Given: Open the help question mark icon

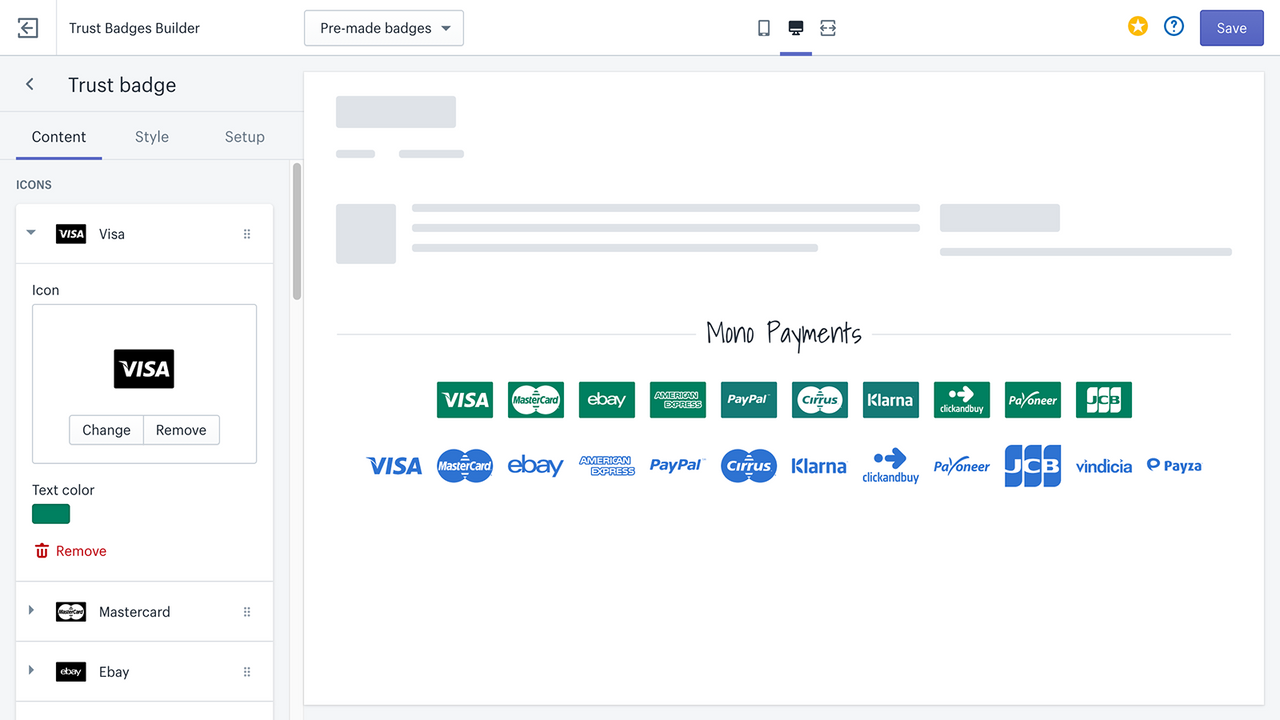Looking at the screenshot, I should point(1173,27).
